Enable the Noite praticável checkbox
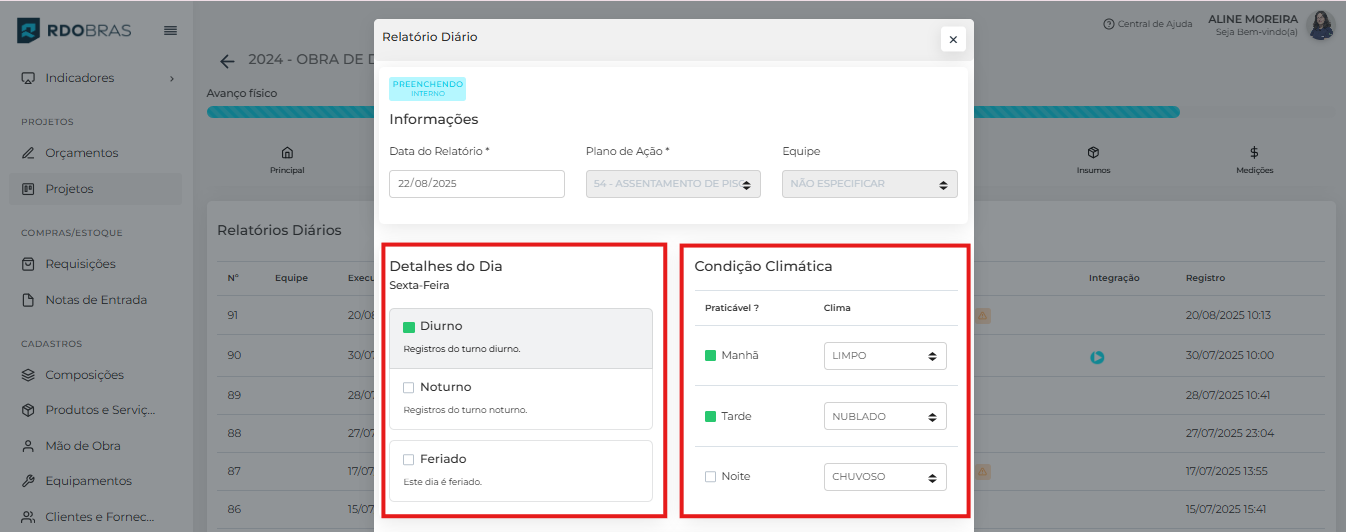 (x=711, y=477)
